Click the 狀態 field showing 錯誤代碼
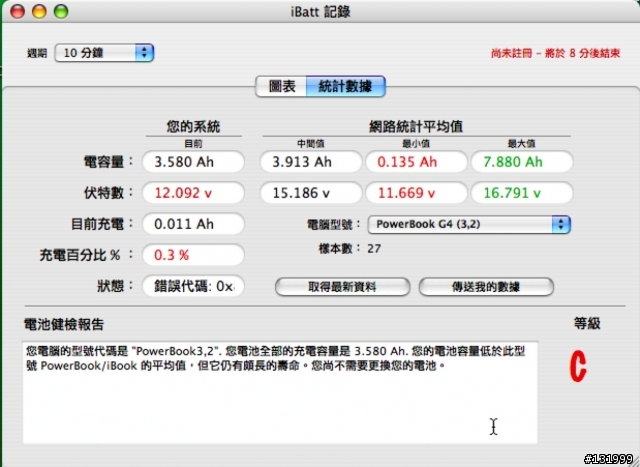The image size is (640, 467). pyautogui.click(x=193, y=286)
